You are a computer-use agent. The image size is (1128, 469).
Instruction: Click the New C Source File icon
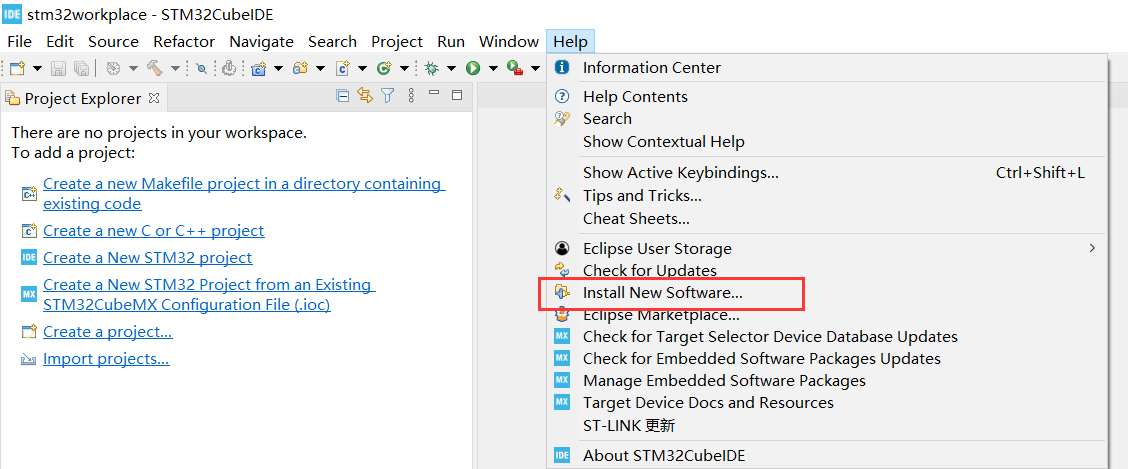tap(342, 68)
